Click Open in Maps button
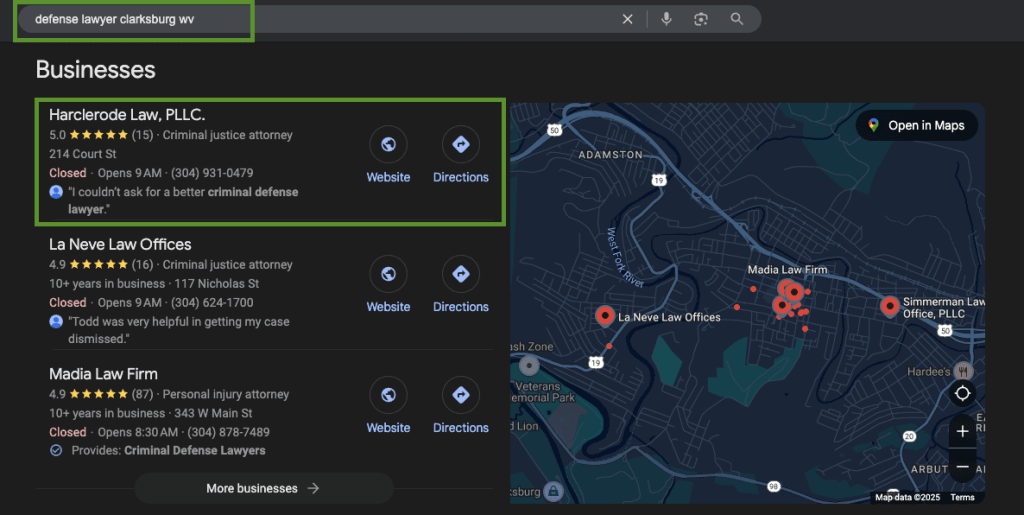 (916, 125)
